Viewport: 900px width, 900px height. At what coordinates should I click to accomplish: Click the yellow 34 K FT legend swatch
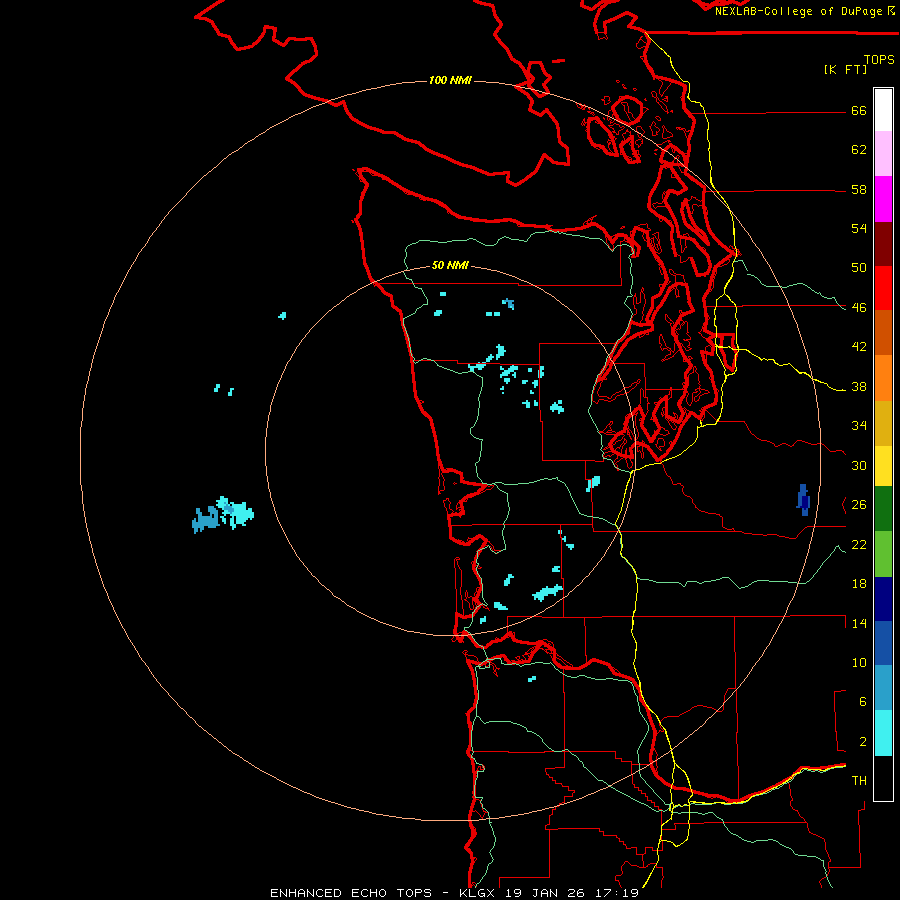click(x=883, y=466)
